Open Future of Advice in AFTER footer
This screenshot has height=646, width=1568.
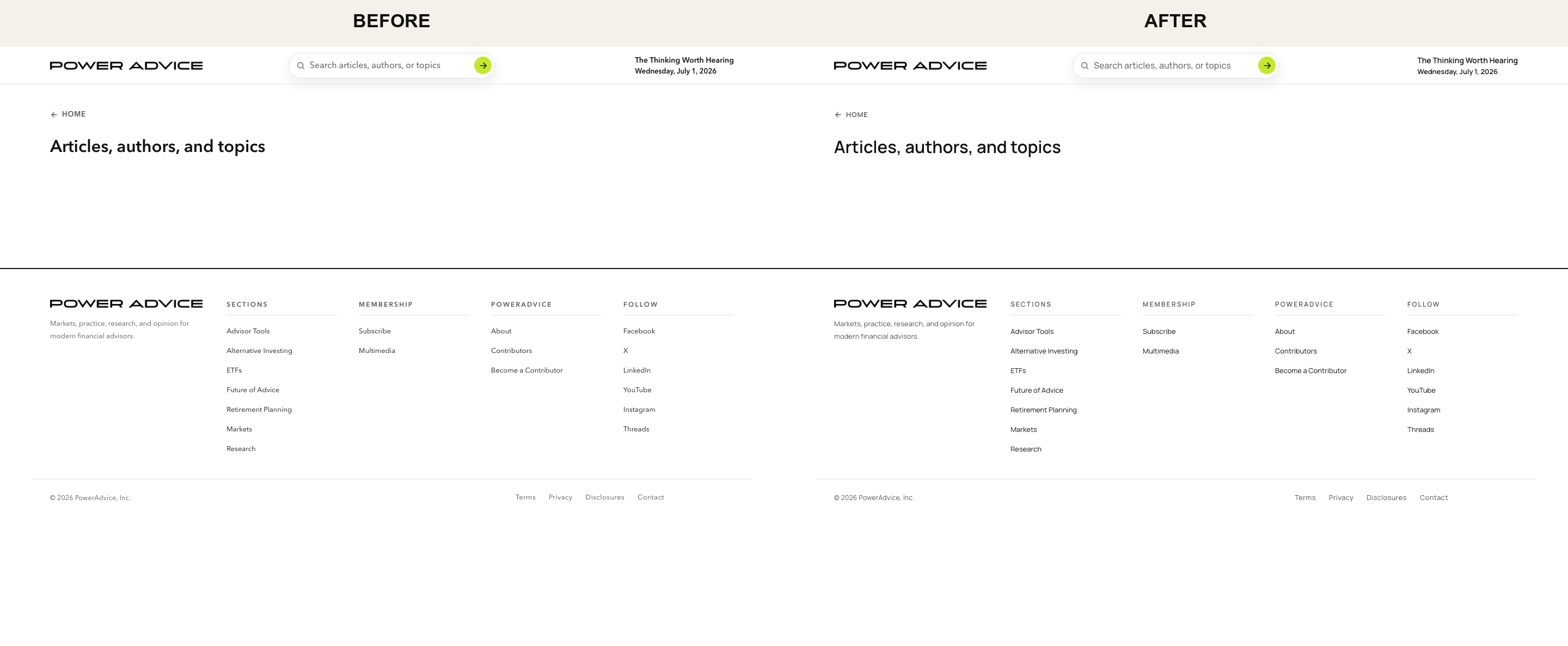pyautogui.click(x=1037, y=391)
